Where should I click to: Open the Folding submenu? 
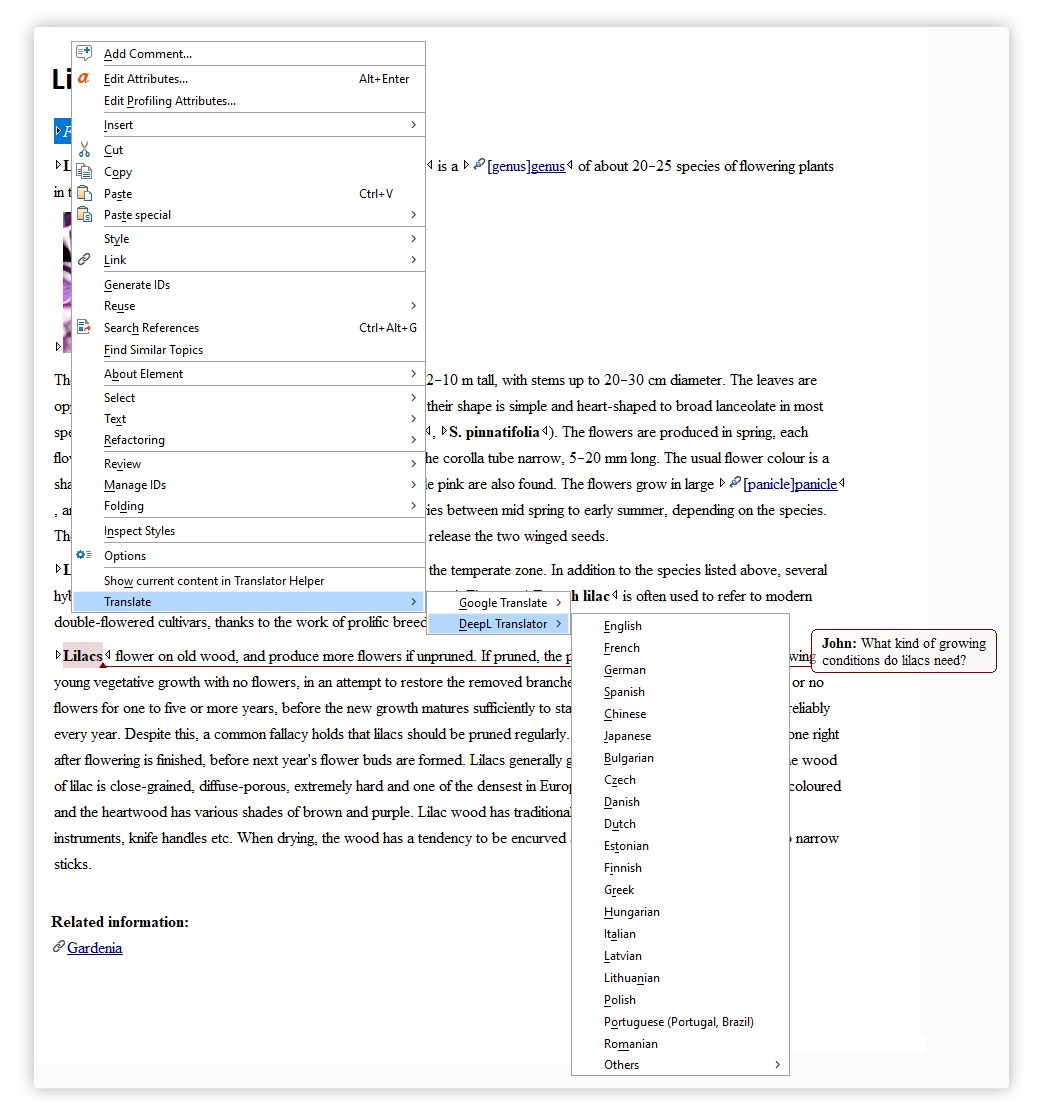coord(249,506)
